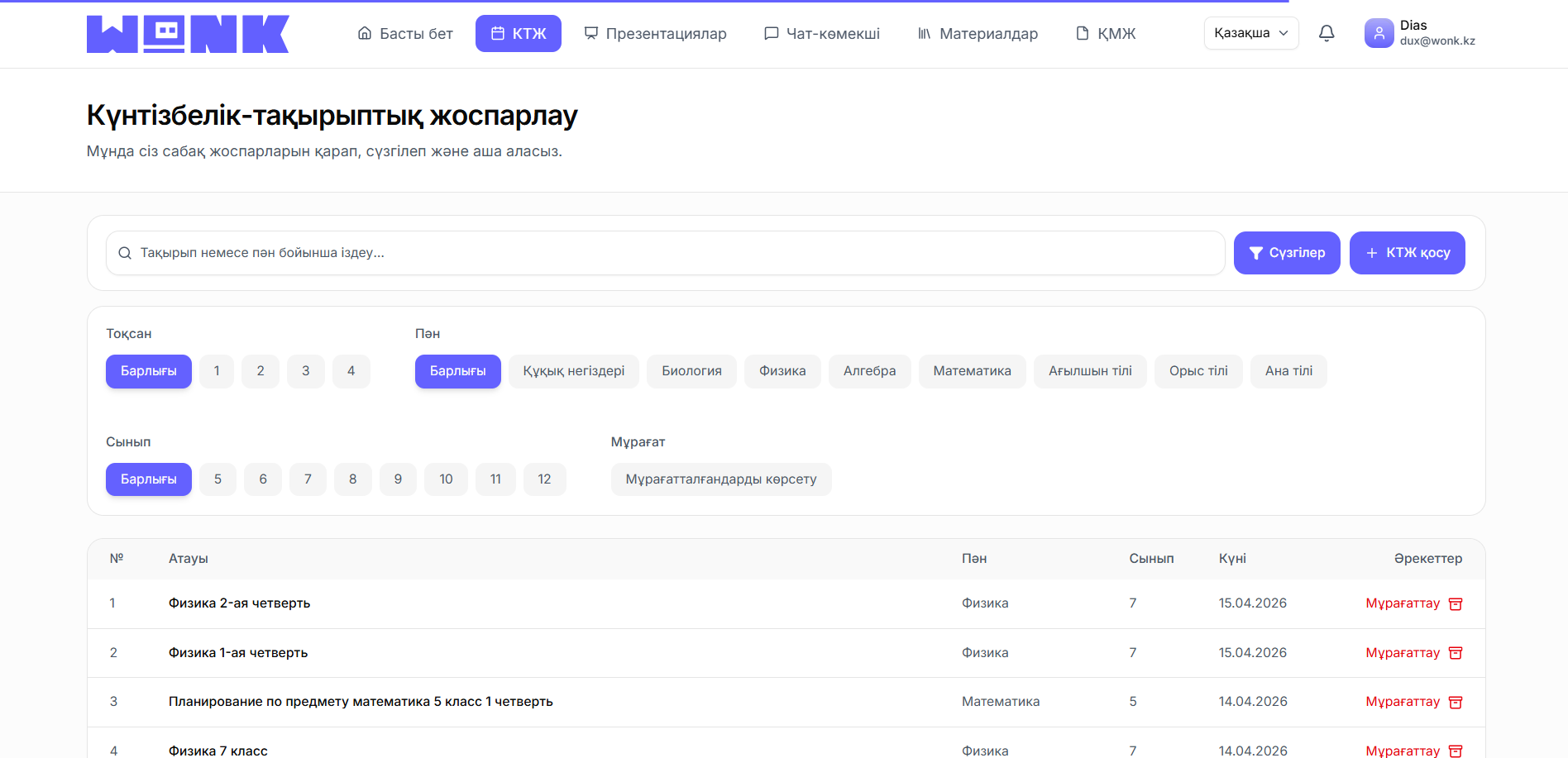Click the WONK logo
Screen dimensions: 1568x758
(x=188, y=34)
